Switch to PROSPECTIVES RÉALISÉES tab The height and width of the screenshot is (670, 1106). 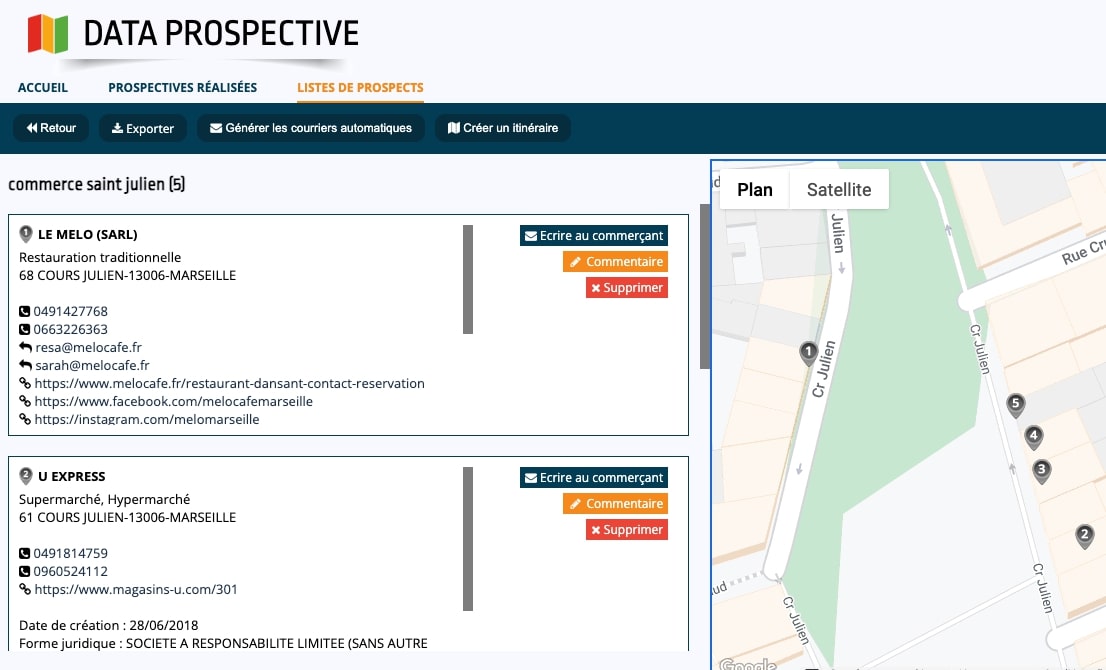[182, 88]
